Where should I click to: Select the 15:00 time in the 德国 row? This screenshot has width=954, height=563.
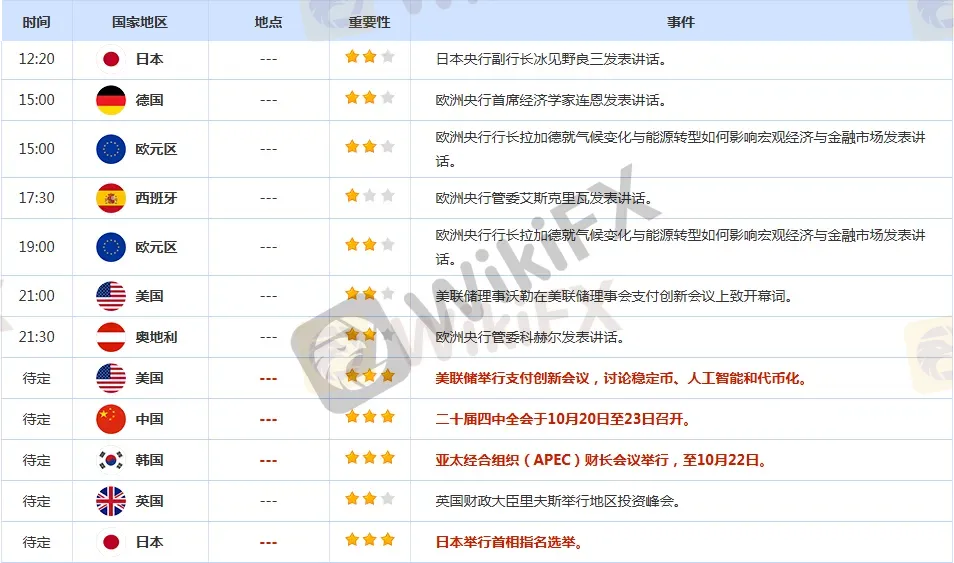37,100
